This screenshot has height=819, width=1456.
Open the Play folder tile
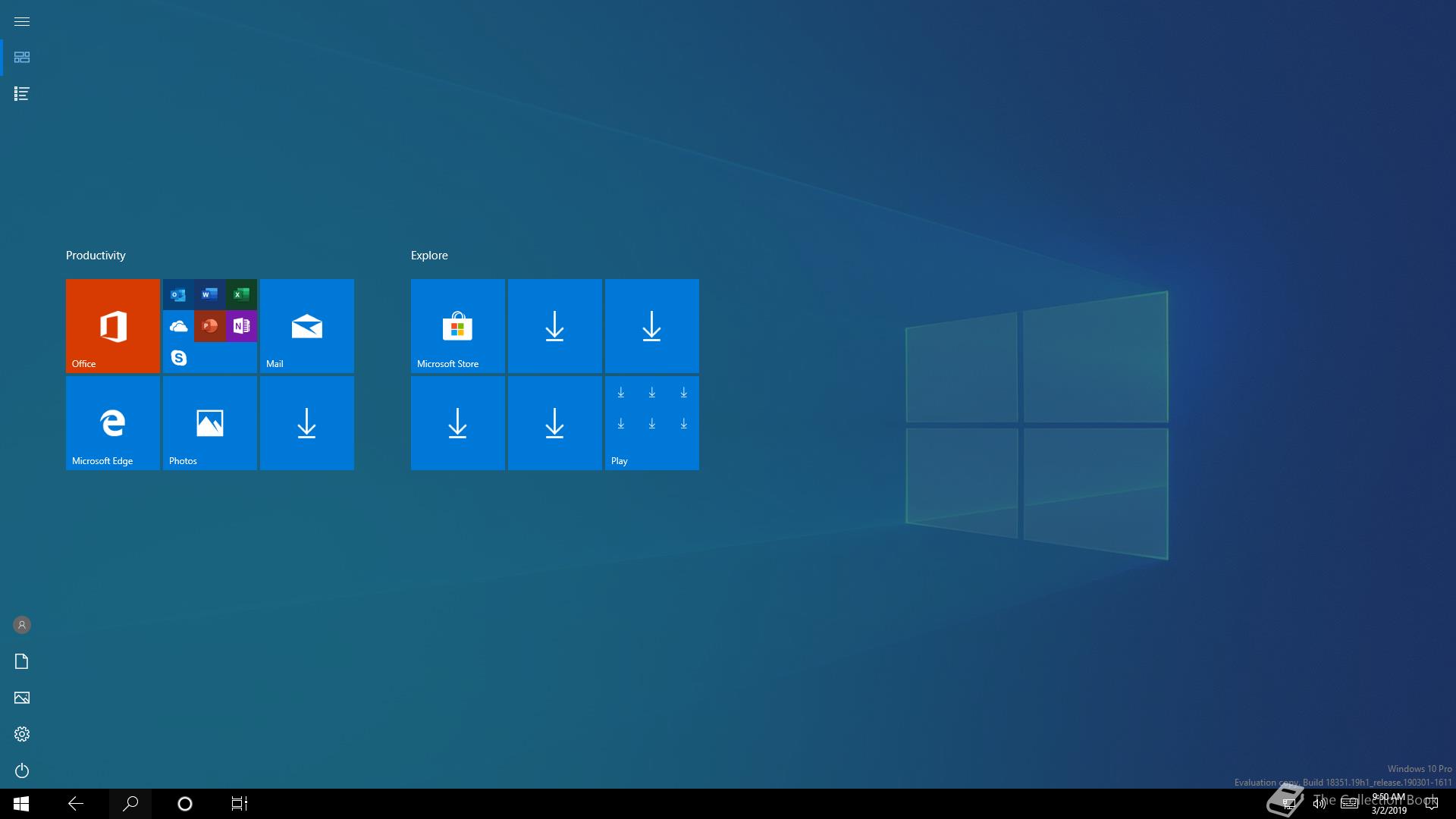point(652,423)
